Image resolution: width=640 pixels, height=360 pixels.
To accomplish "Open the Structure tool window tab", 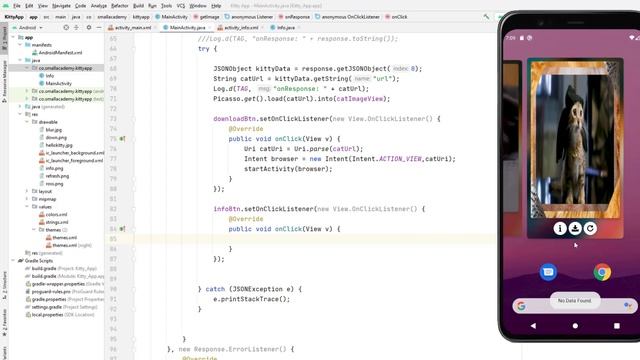I will click(4, 285).
